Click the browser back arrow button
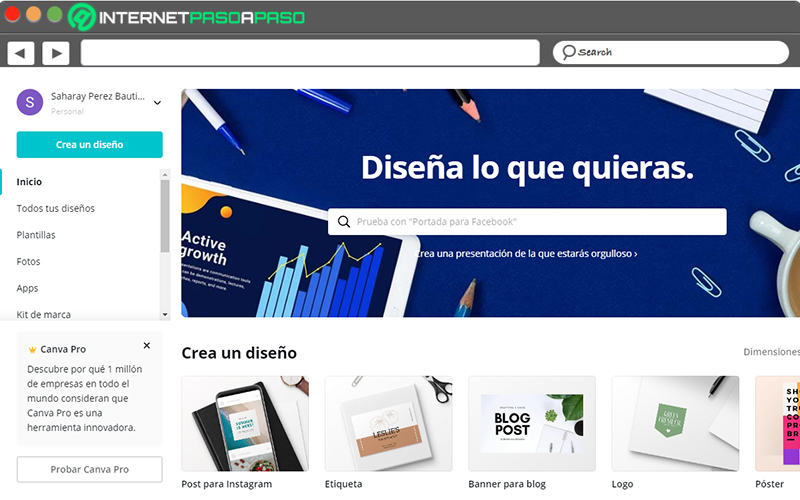 pos(20,53)
